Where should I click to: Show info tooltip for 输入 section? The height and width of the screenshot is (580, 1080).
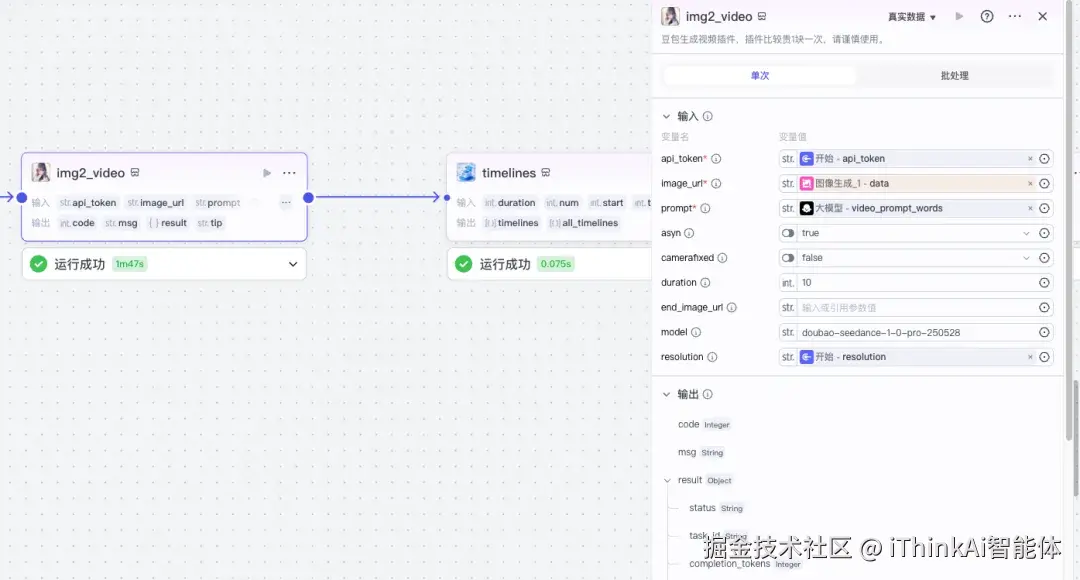pos(707,116)
